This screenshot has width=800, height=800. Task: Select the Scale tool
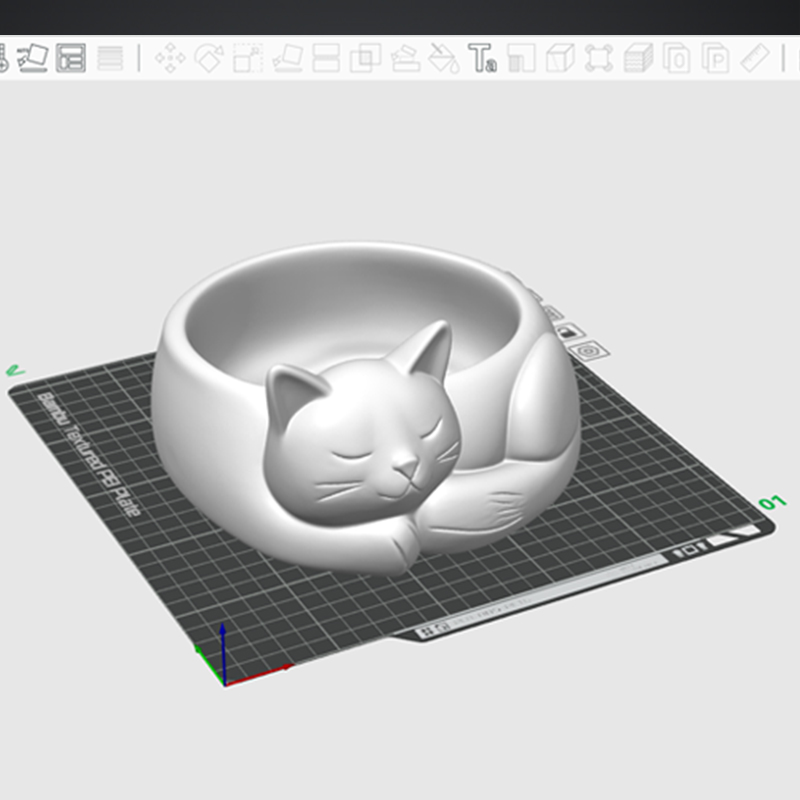(x=248, y=58)
